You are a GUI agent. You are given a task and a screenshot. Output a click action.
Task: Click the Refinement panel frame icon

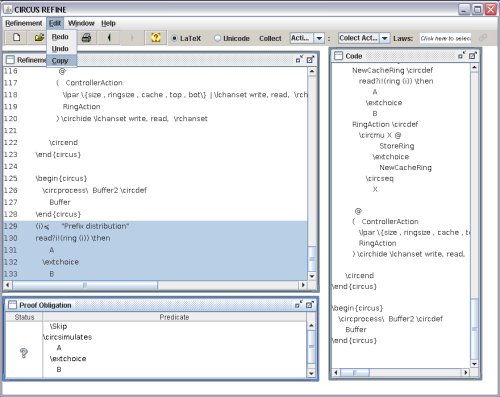pos(10,60)
